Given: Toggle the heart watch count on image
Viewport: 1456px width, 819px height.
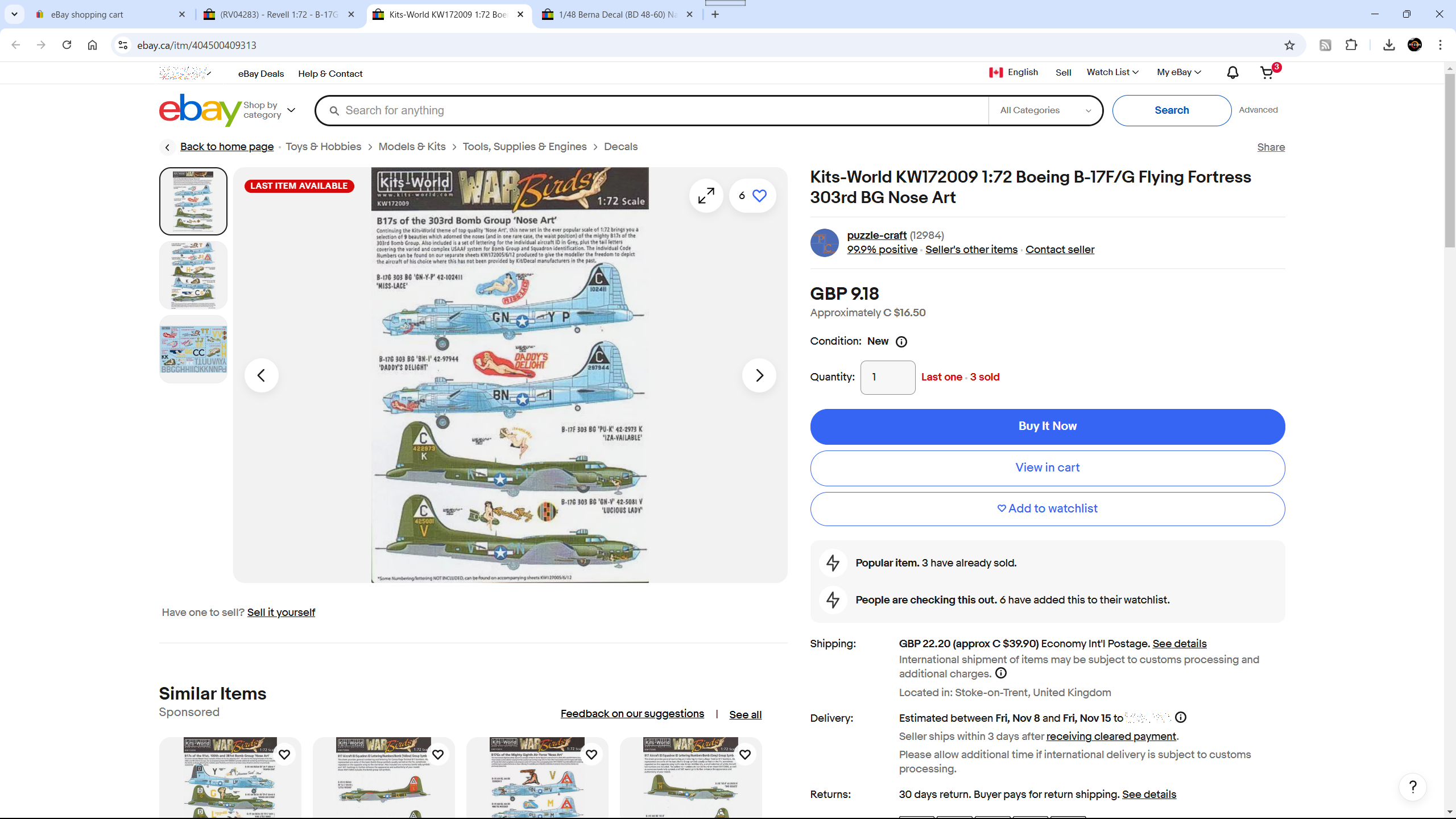Looking at the screenshot, I should coord(752,196).
